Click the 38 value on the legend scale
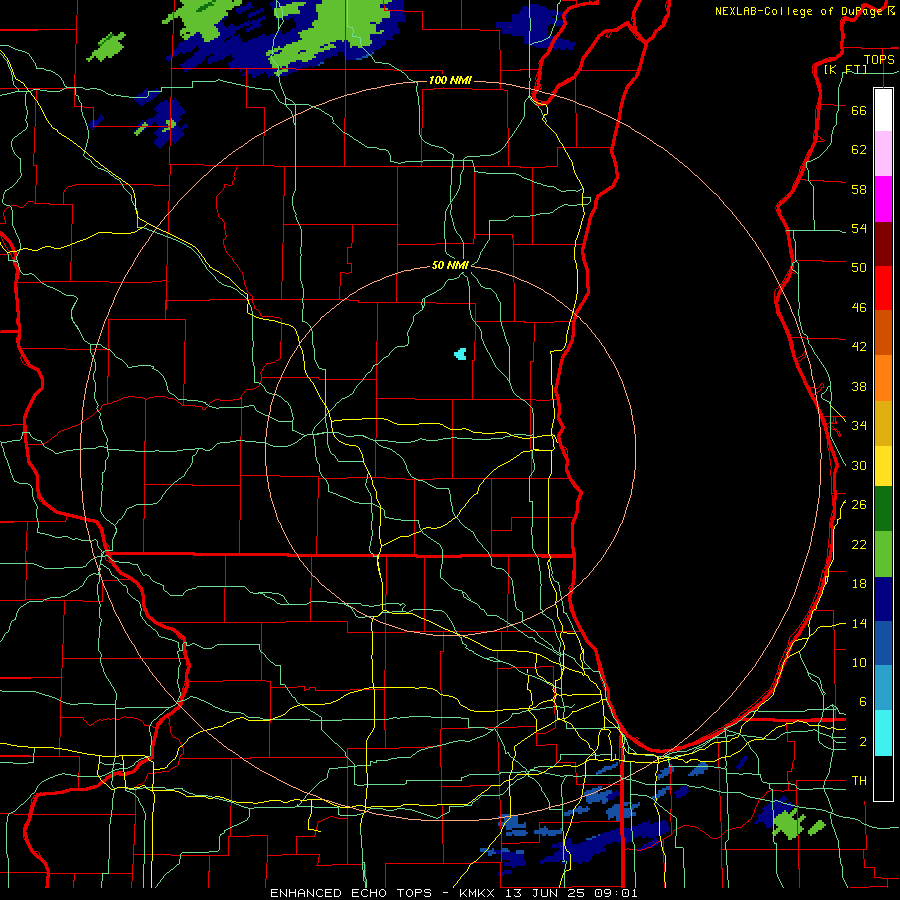 [859, 386]
